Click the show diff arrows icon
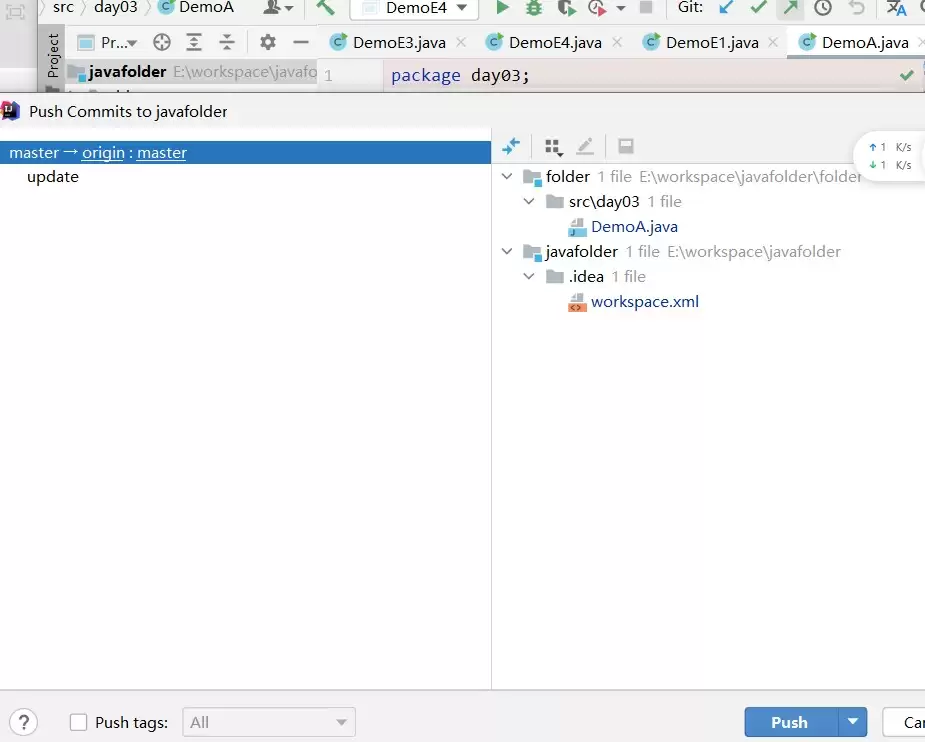Screen dimensions: 925x742 (x=511, y=147)
